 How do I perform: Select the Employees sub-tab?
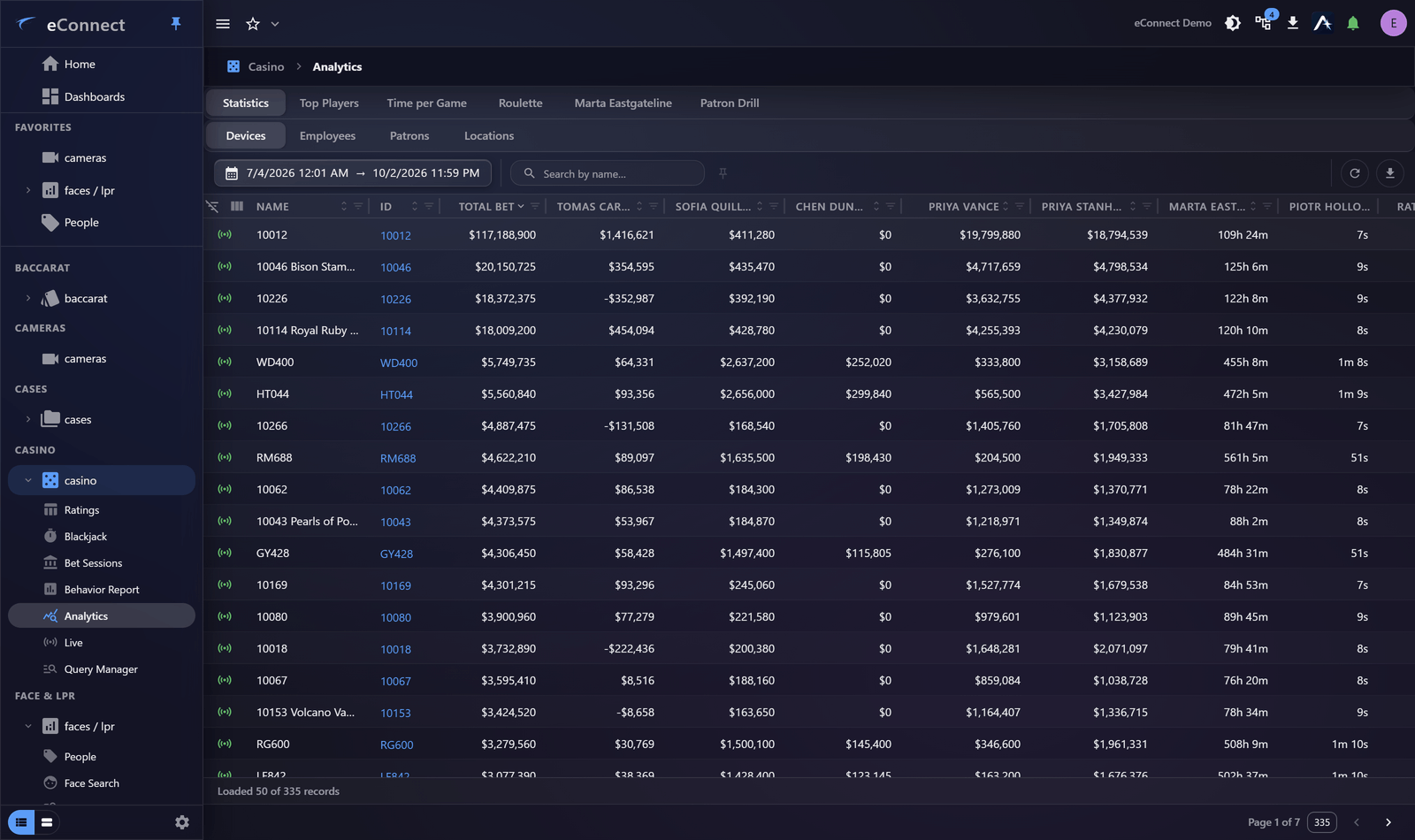pos(327,135)
